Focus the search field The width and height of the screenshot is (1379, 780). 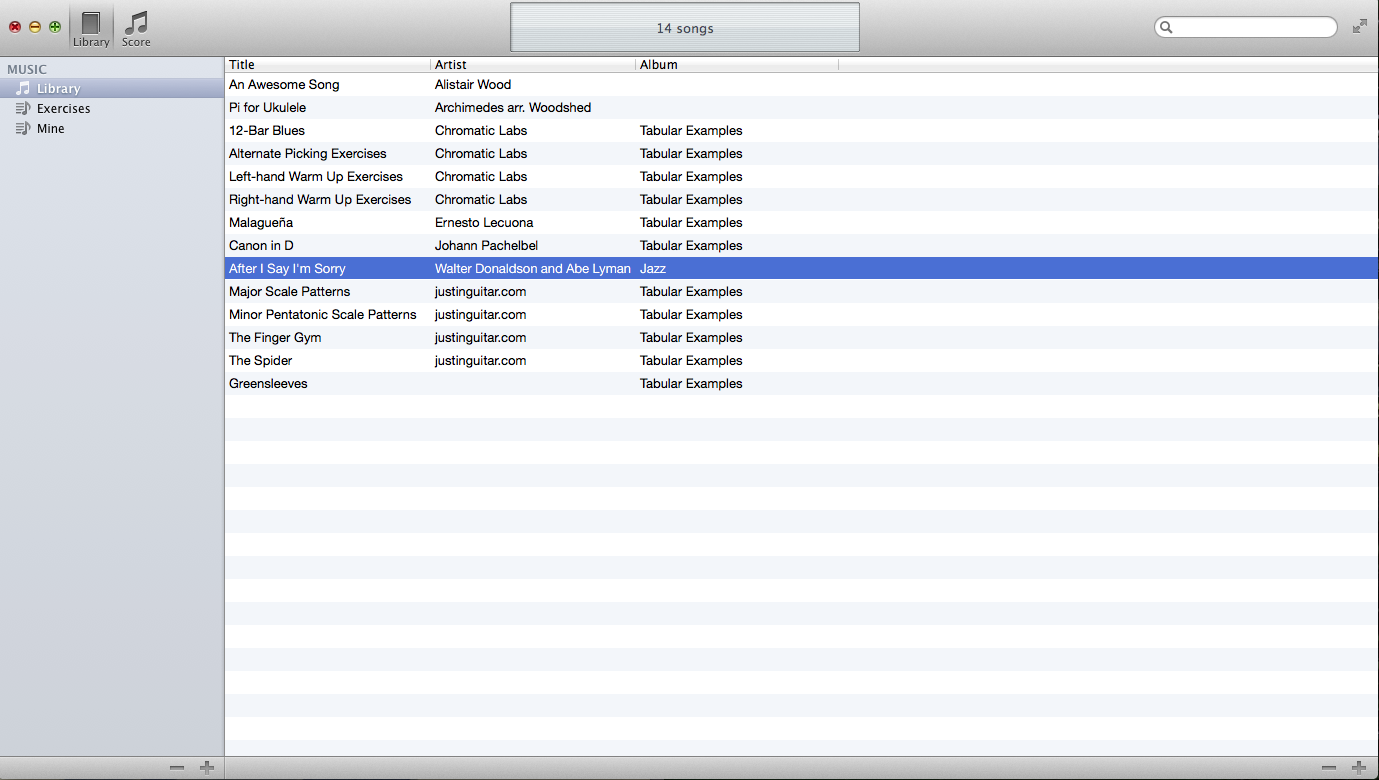click(x=1246, y=28)
